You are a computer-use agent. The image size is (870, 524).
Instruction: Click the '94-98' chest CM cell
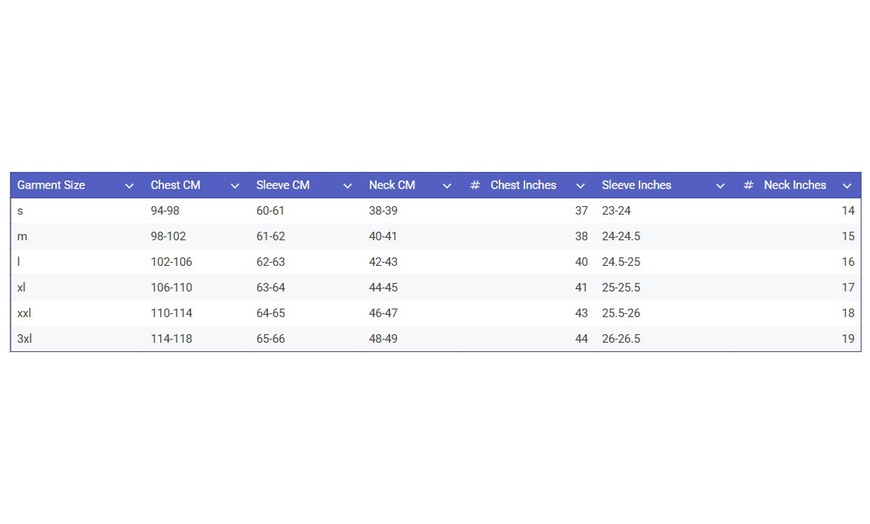165,211
